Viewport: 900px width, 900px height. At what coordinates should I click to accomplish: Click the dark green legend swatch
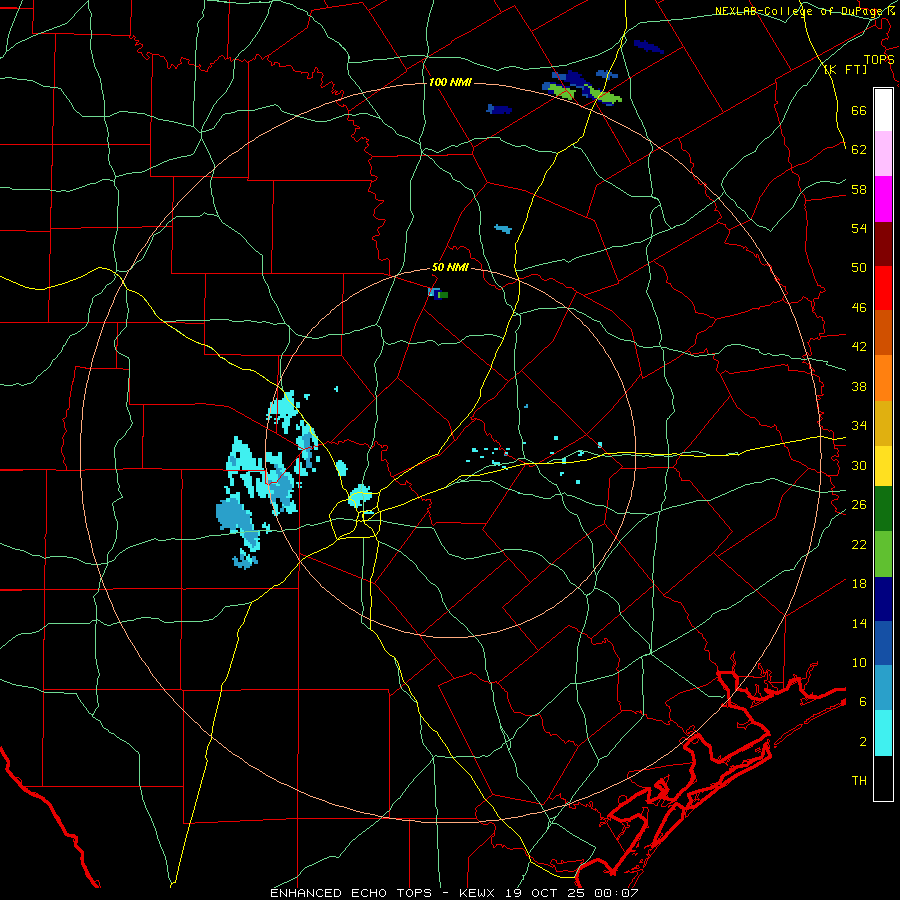tap(883, 509)
